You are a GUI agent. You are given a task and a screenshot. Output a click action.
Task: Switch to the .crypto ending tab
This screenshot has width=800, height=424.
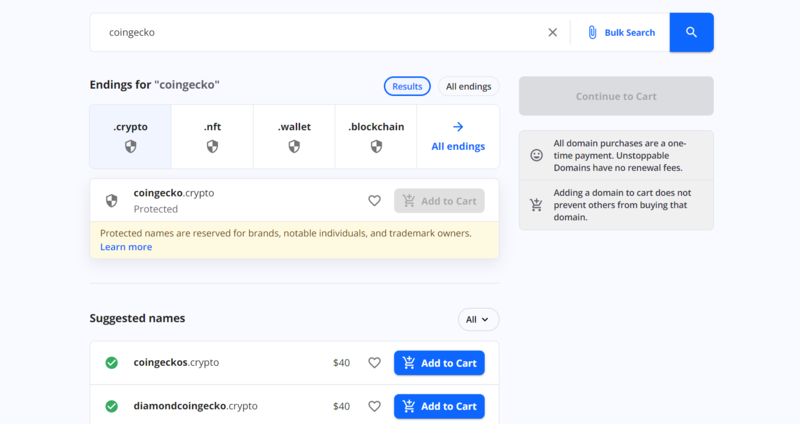tap(130, 136)
